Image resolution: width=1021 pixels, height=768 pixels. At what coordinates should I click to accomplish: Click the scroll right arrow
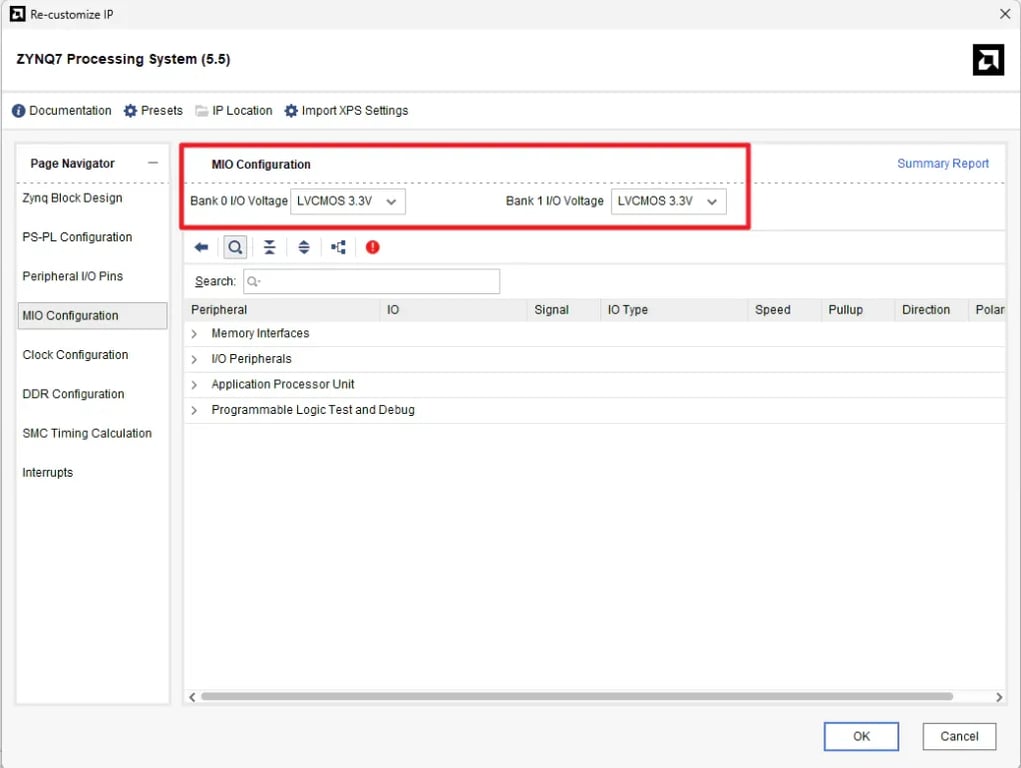click(x=999, y=697)
